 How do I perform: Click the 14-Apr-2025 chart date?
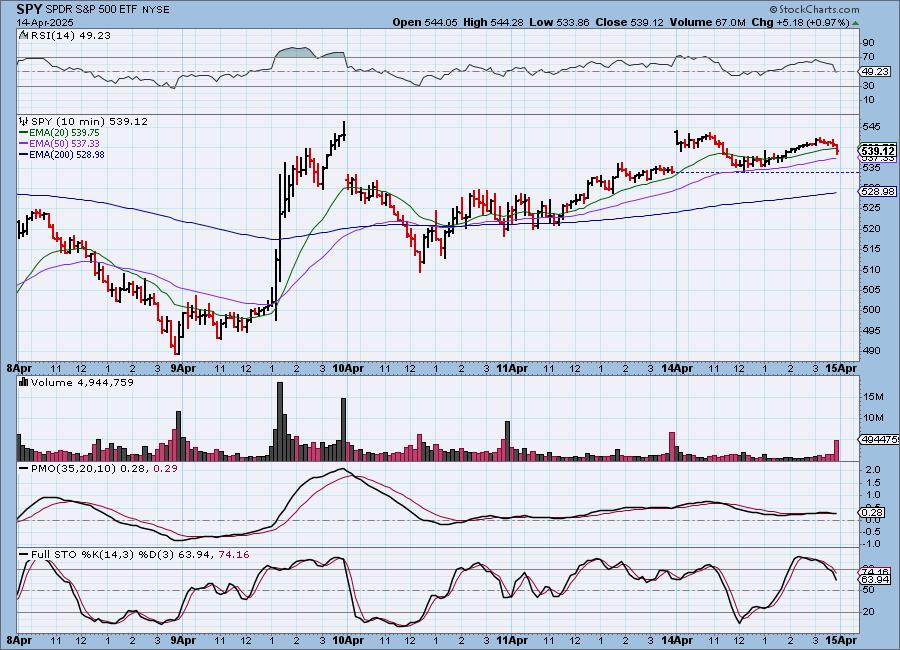tap(45, 22)
